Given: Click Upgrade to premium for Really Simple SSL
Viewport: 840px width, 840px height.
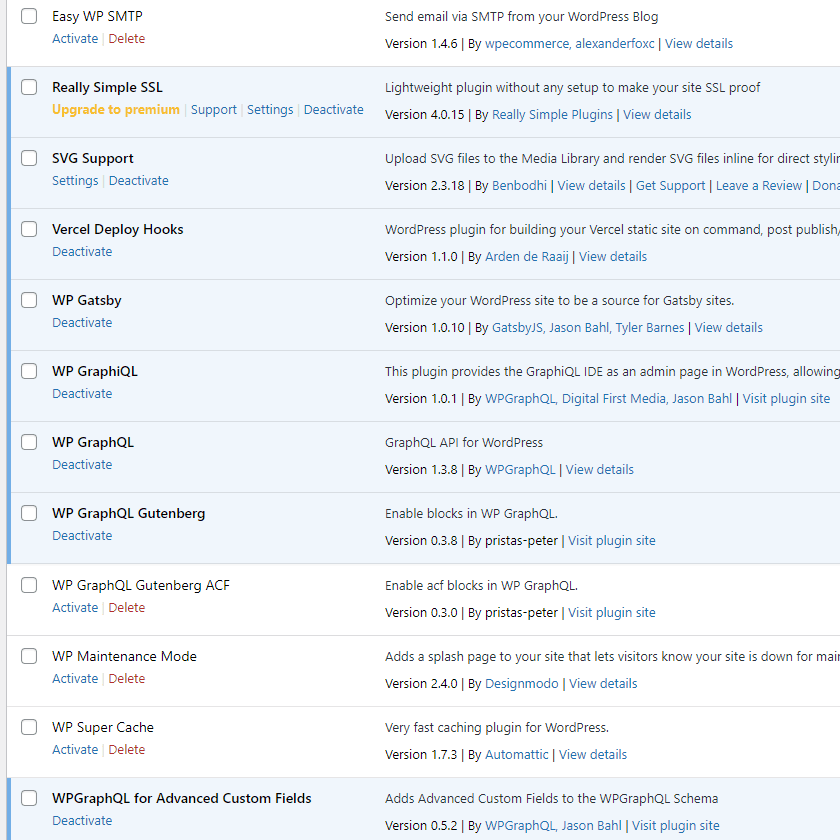Looking at the screenshot, I should tap(116, 109).
